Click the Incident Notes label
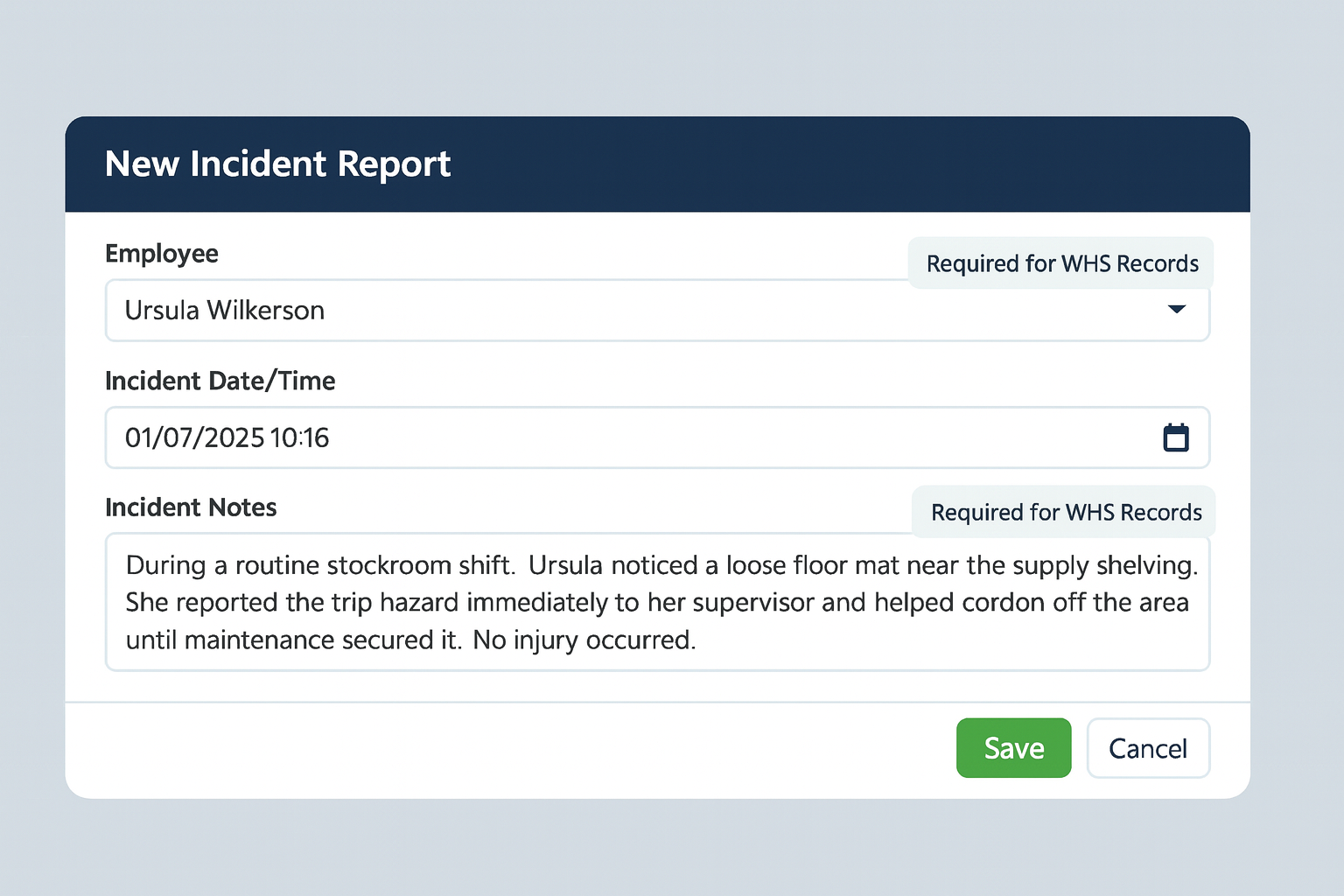 coord(190,507)
